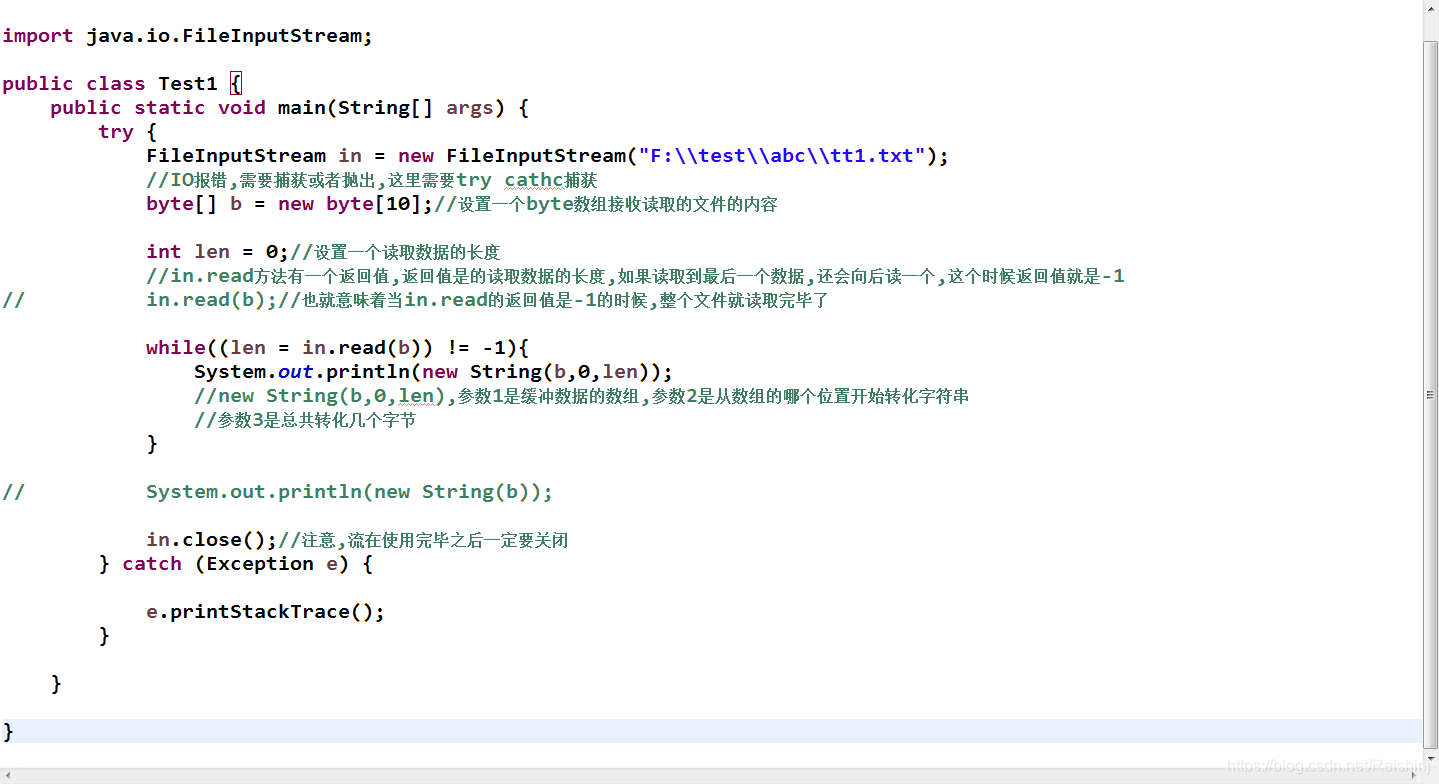Screen dimensions: 1439x784
Task: Click the comment //参数3是总共转化几个字节
Action: [305, 420]
